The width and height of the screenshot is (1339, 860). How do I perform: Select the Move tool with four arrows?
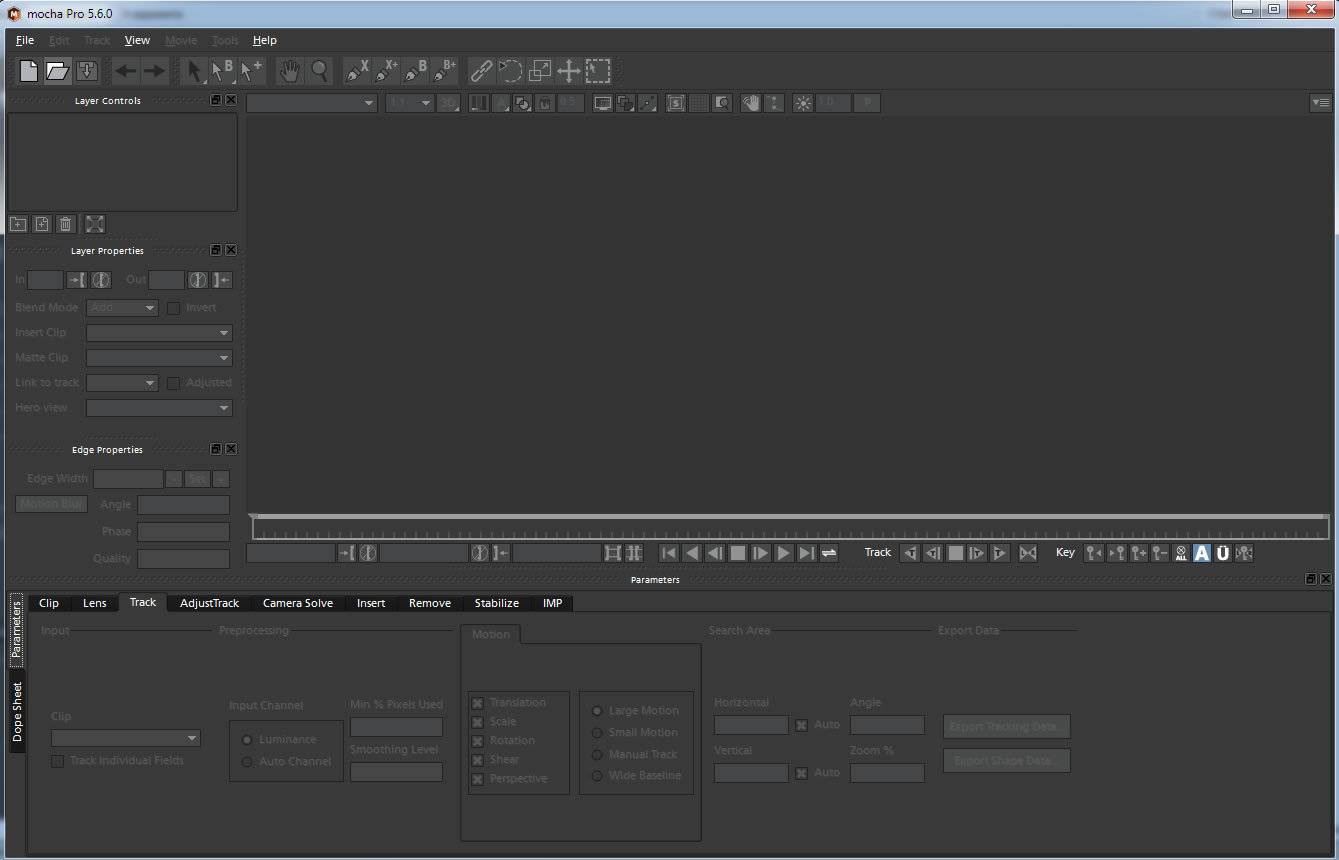click(569, 71)
